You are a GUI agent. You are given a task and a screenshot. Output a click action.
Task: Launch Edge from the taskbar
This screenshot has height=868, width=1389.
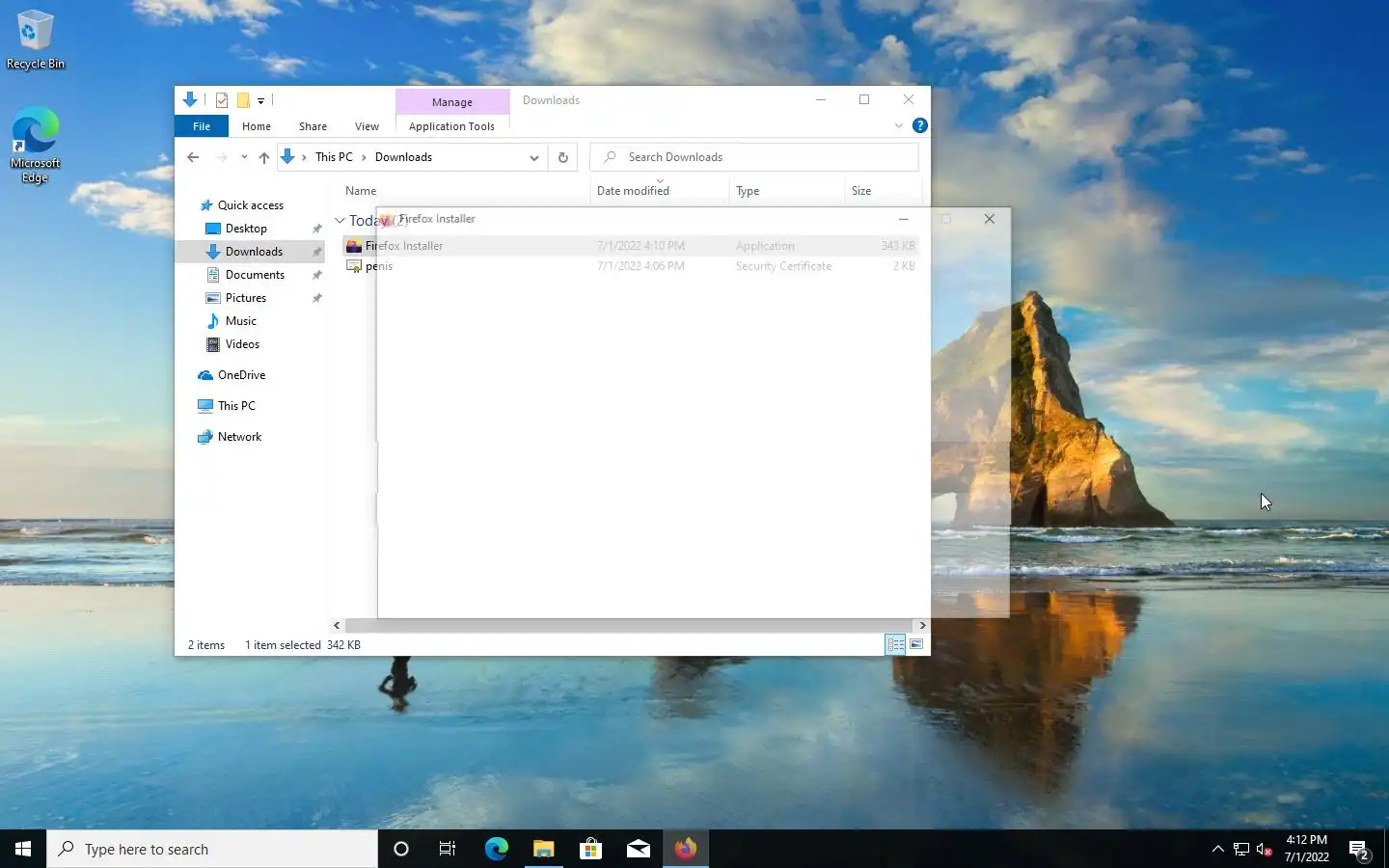point(496,849)
